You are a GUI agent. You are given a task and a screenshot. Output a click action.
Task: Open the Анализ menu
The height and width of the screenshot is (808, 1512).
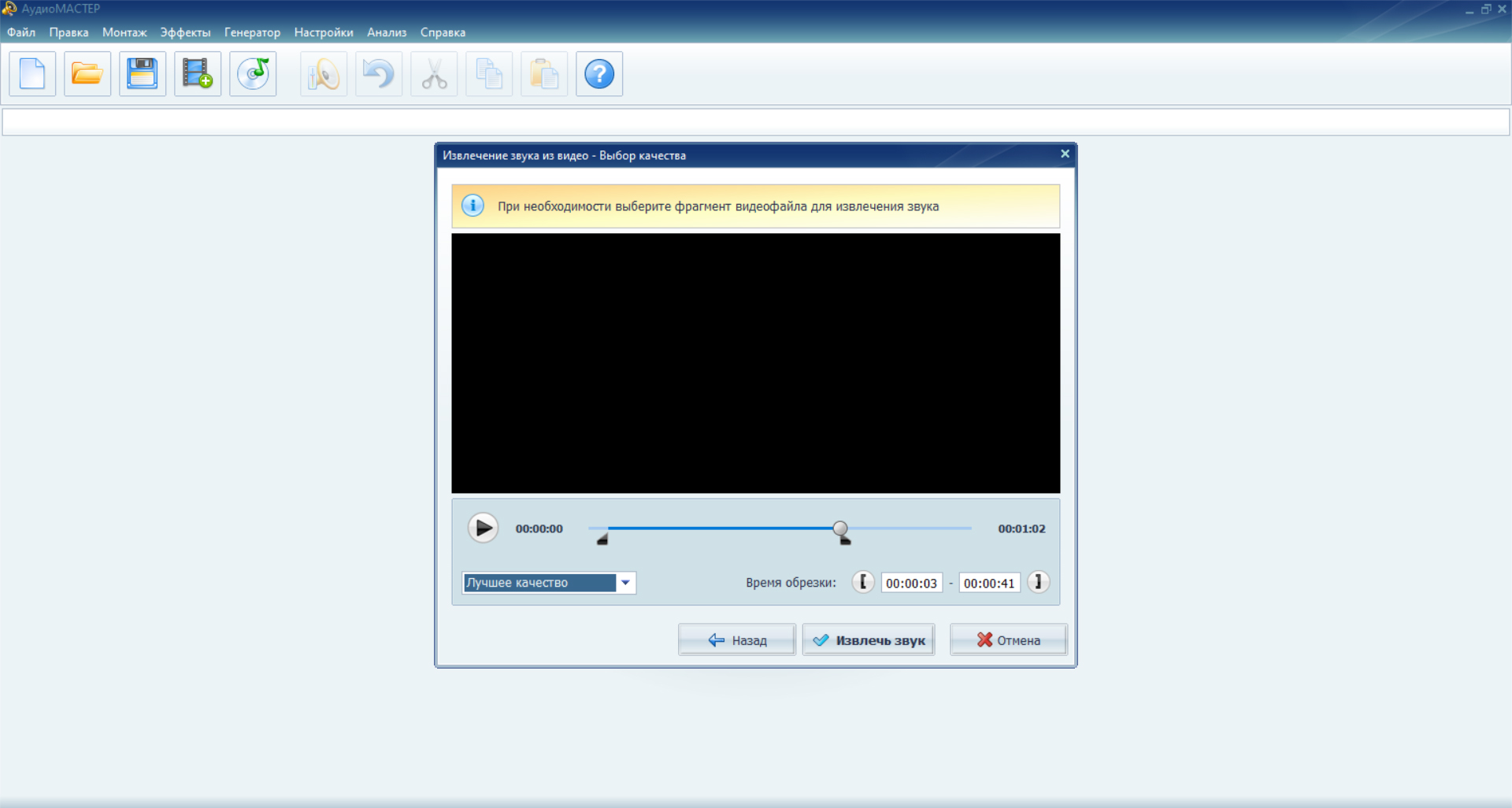point(387,32)
